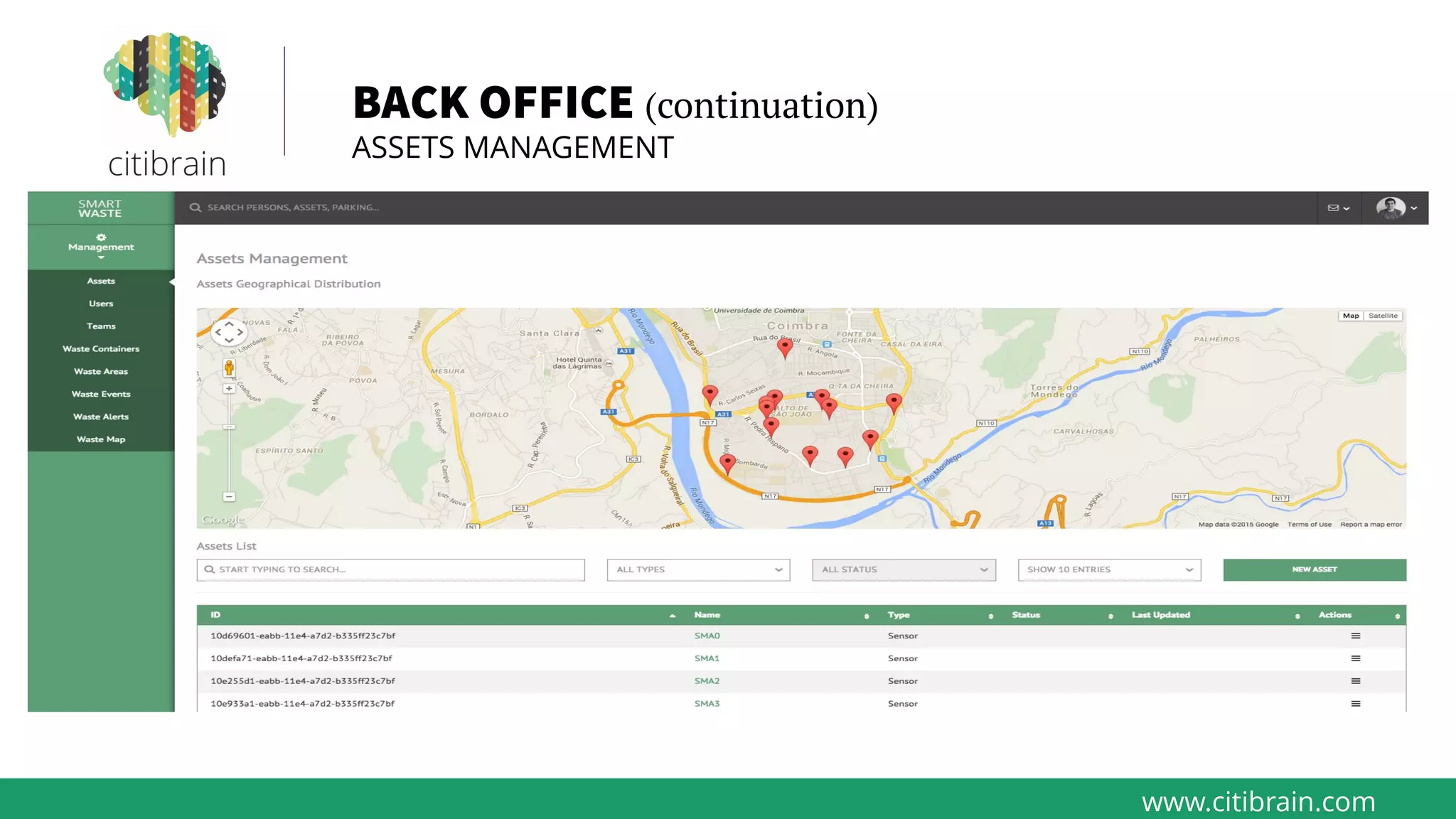Expand user profile dropdown chevron
1456x819 pixels.
click(x=1414, y=208)
